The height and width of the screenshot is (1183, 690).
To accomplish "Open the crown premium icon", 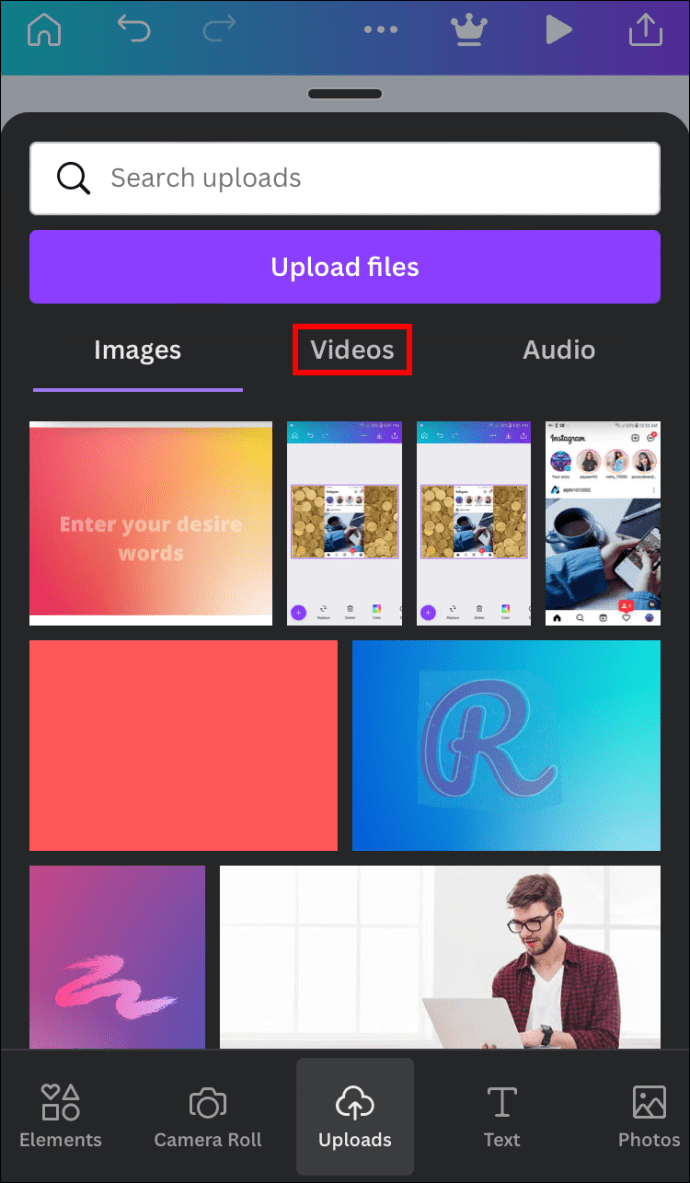I will [469, 30].
